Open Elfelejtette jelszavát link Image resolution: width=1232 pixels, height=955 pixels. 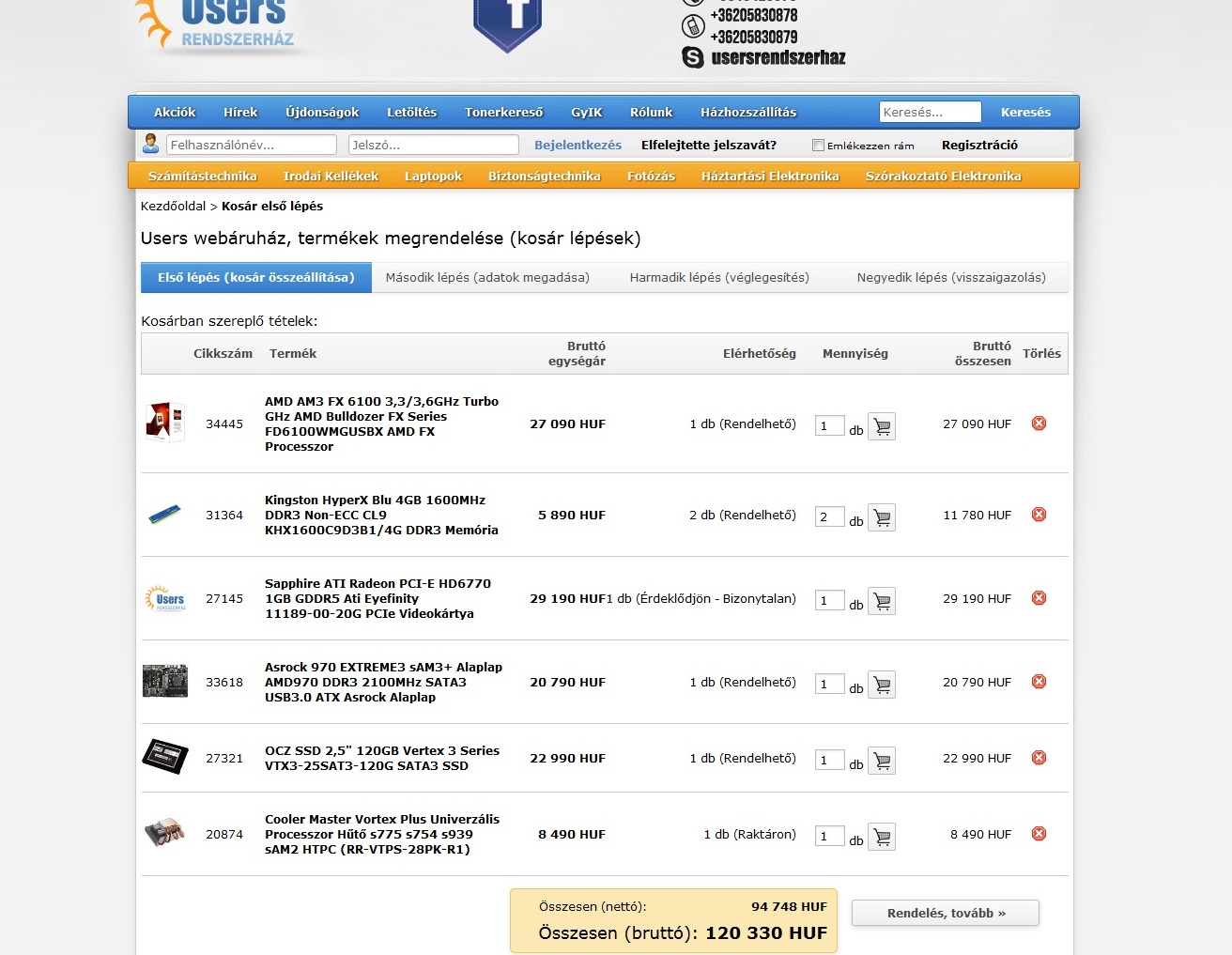(709, 145)
